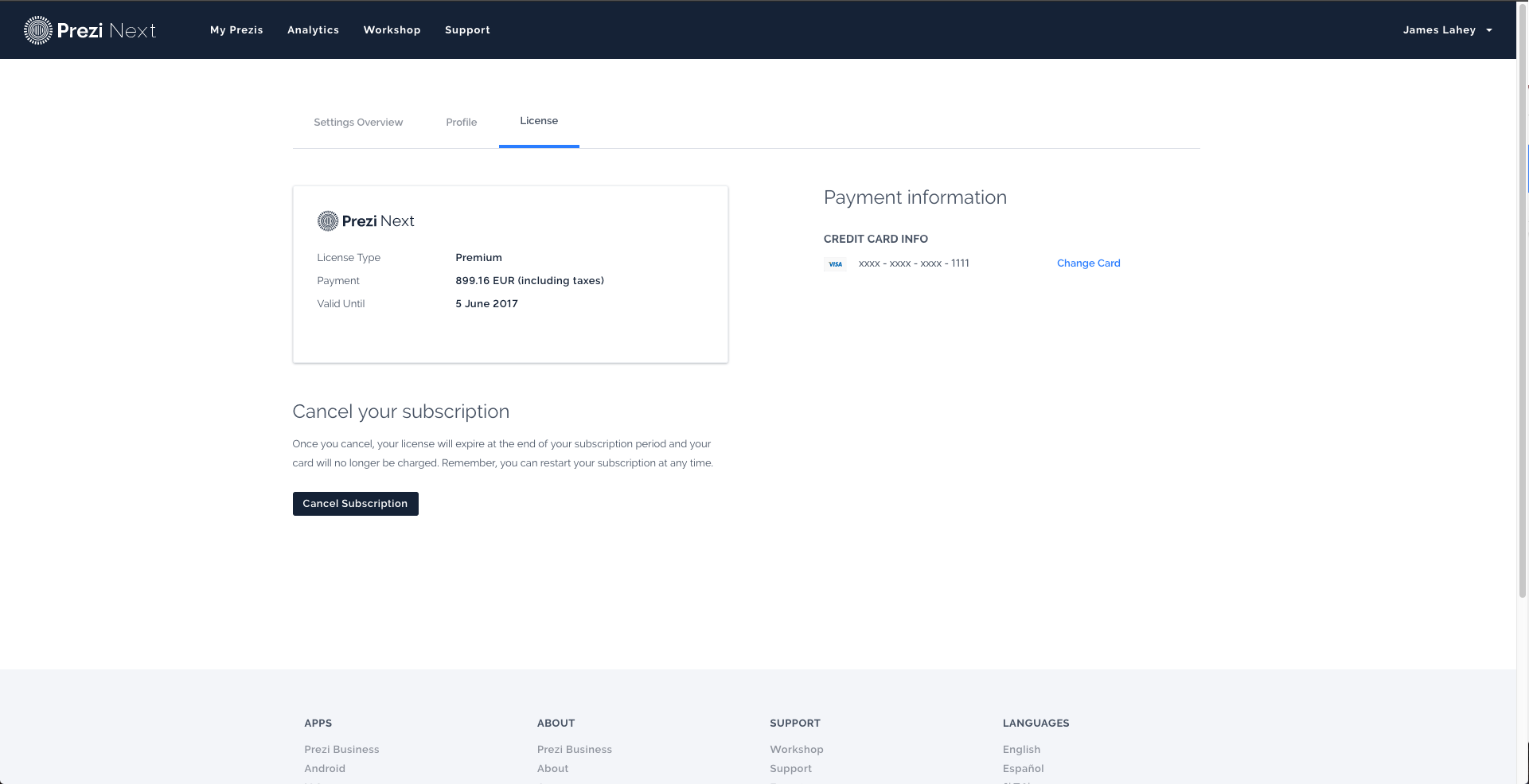Switch to the Settings Overview tab

click(358, 123)
